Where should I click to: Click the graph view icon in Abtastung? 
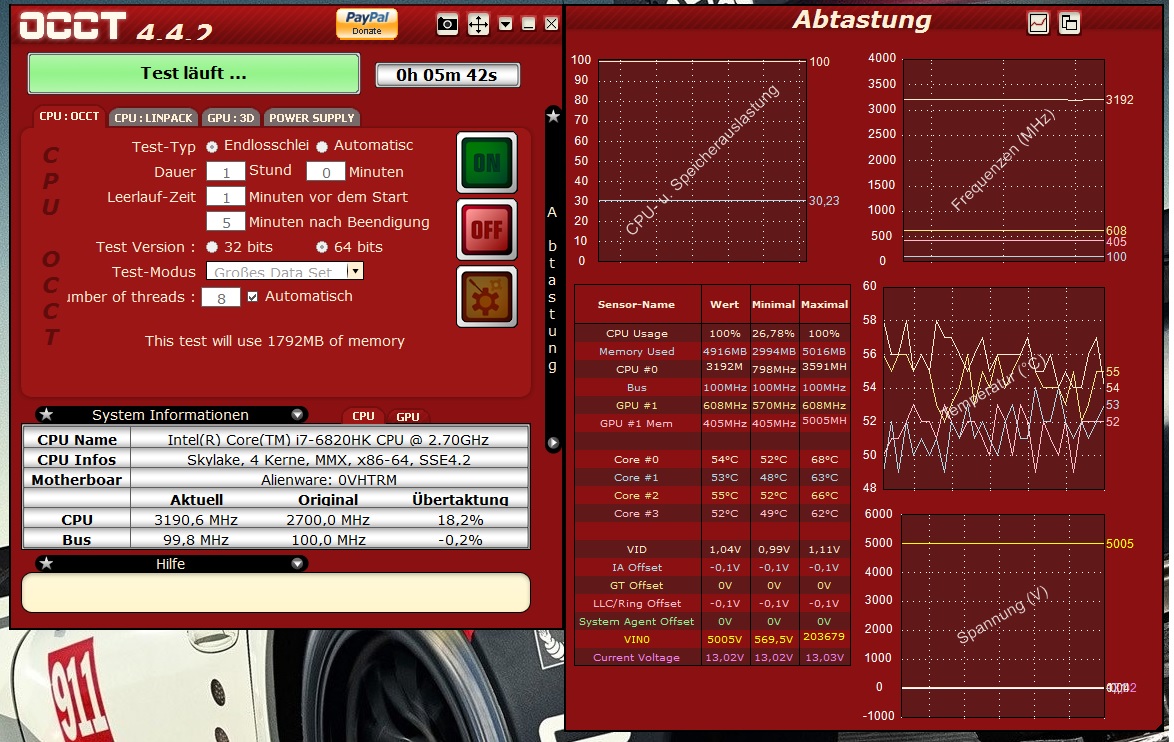(1038, 23)
